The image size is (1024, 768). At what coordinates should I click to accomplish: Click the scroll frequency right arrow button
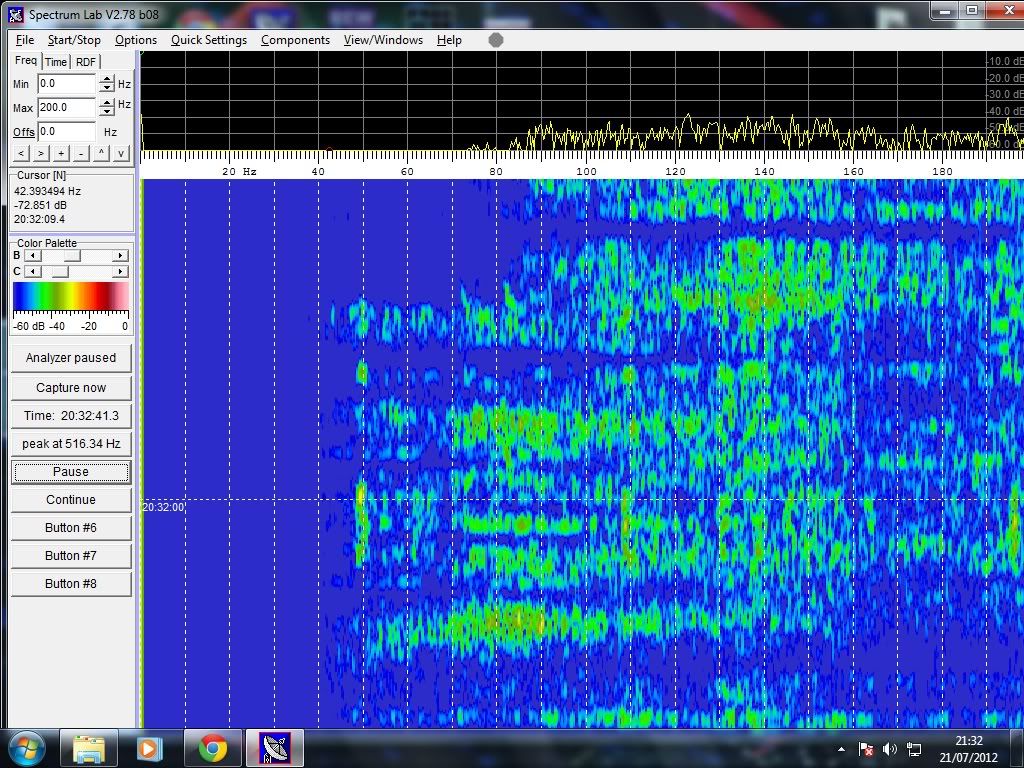point(40,153)
